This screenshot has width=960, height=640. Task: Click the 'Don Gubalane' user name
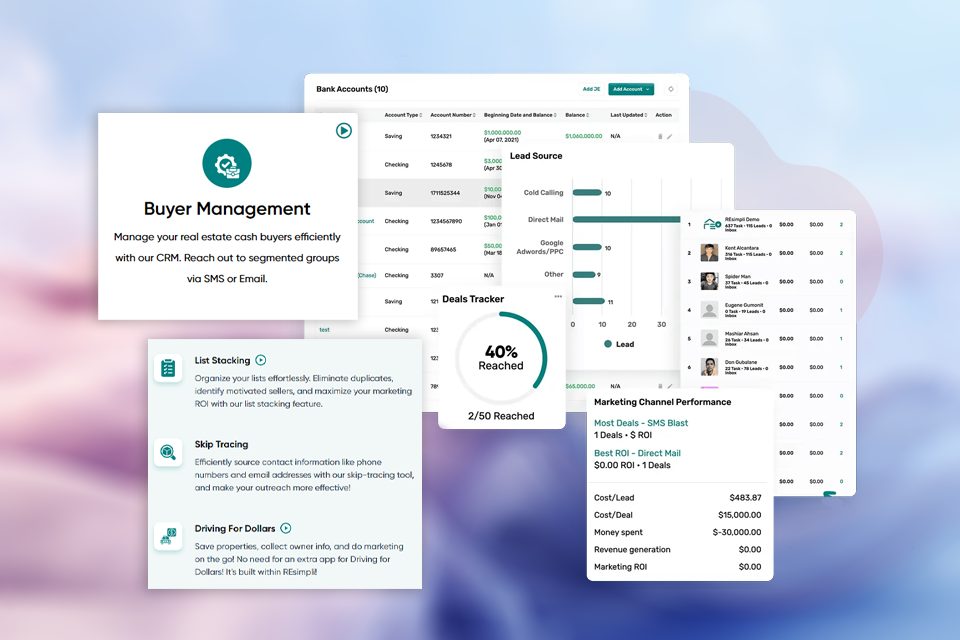741,362
